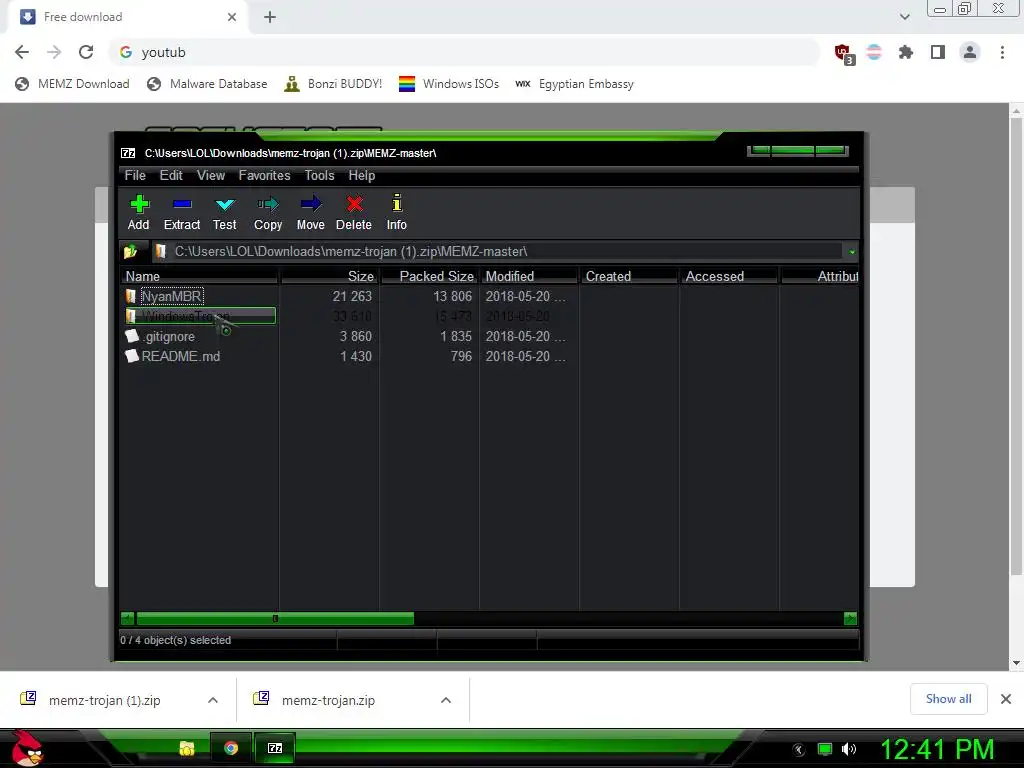1024x768 pixels.
Task: Select the WindowsTrojan folder
Action: pos(200,316)
